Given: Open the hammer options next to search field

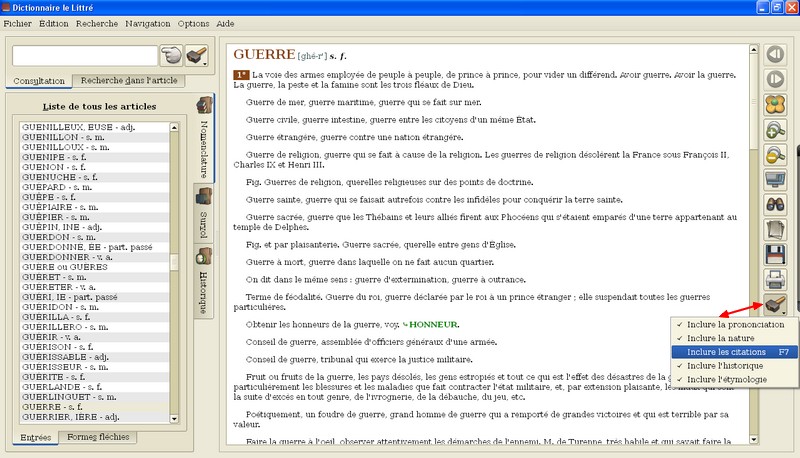Looking at the screenshot, I should point(196,55).
